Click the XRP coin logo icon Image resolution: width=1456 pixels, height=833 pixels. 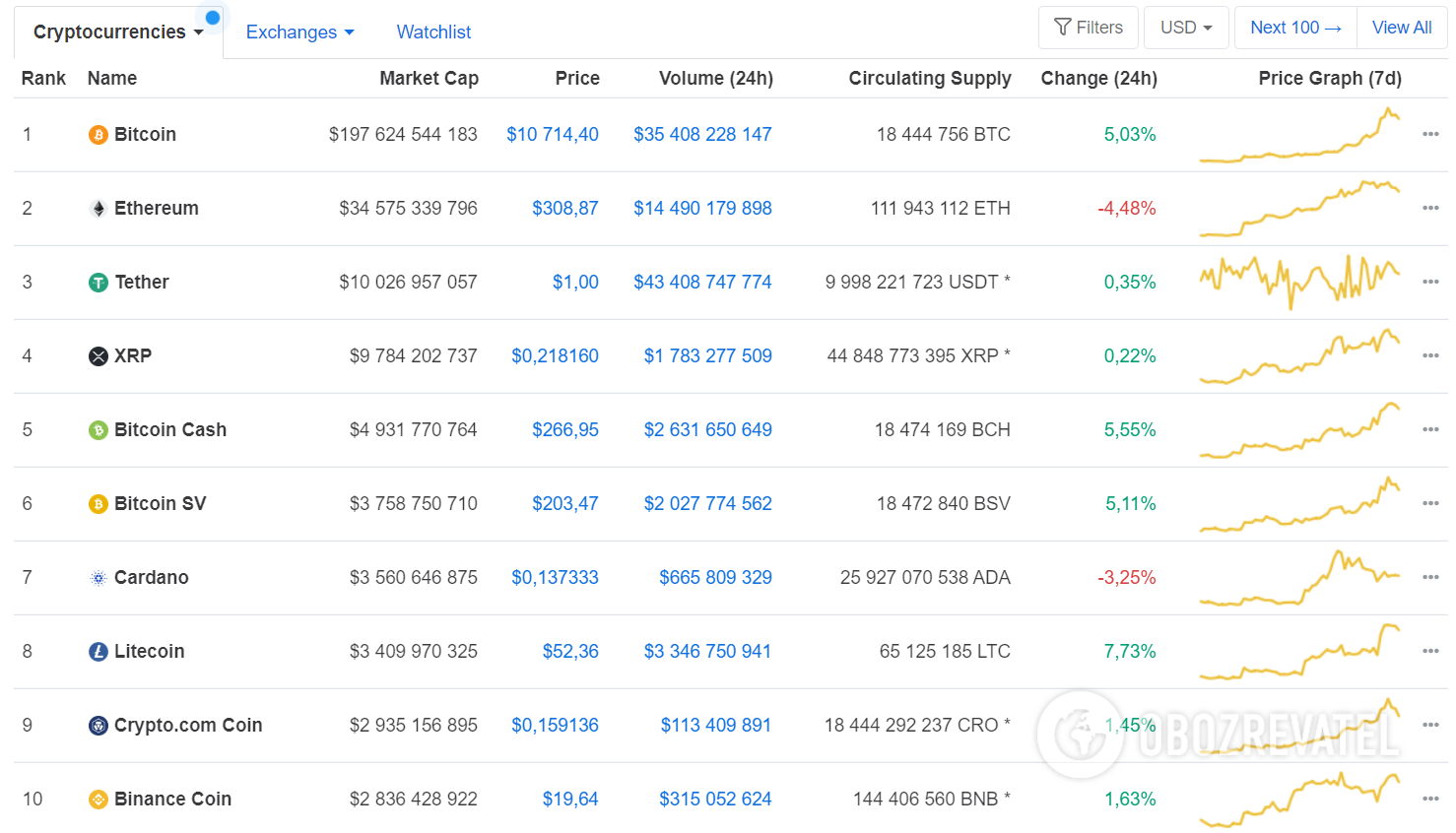pos(99,356)
